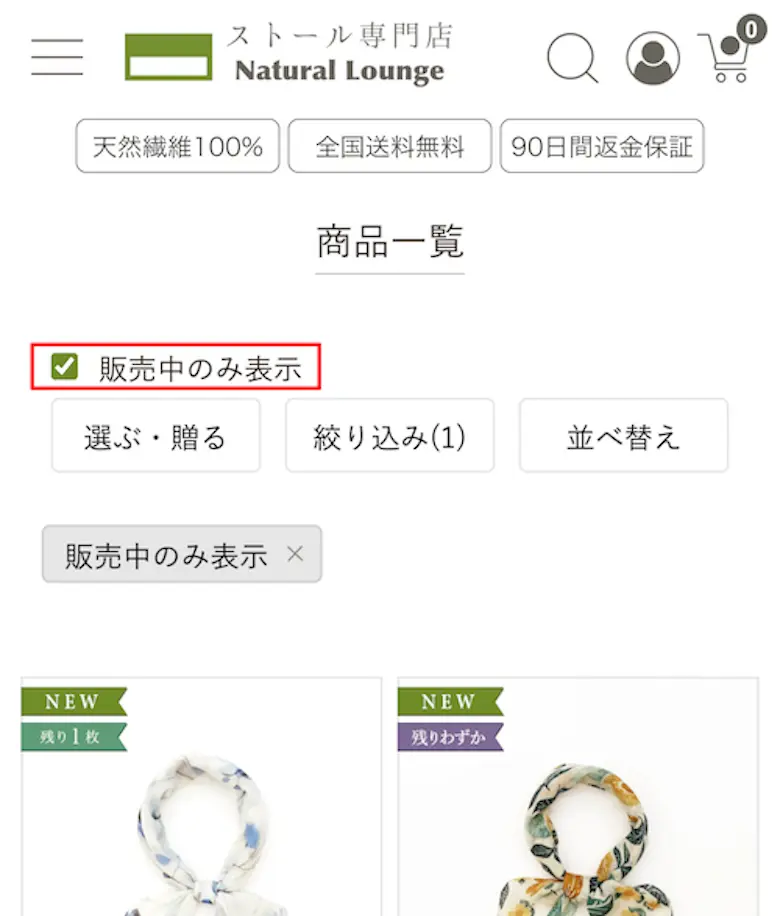Click the 天然繊維100% badge

click(178, 146)
